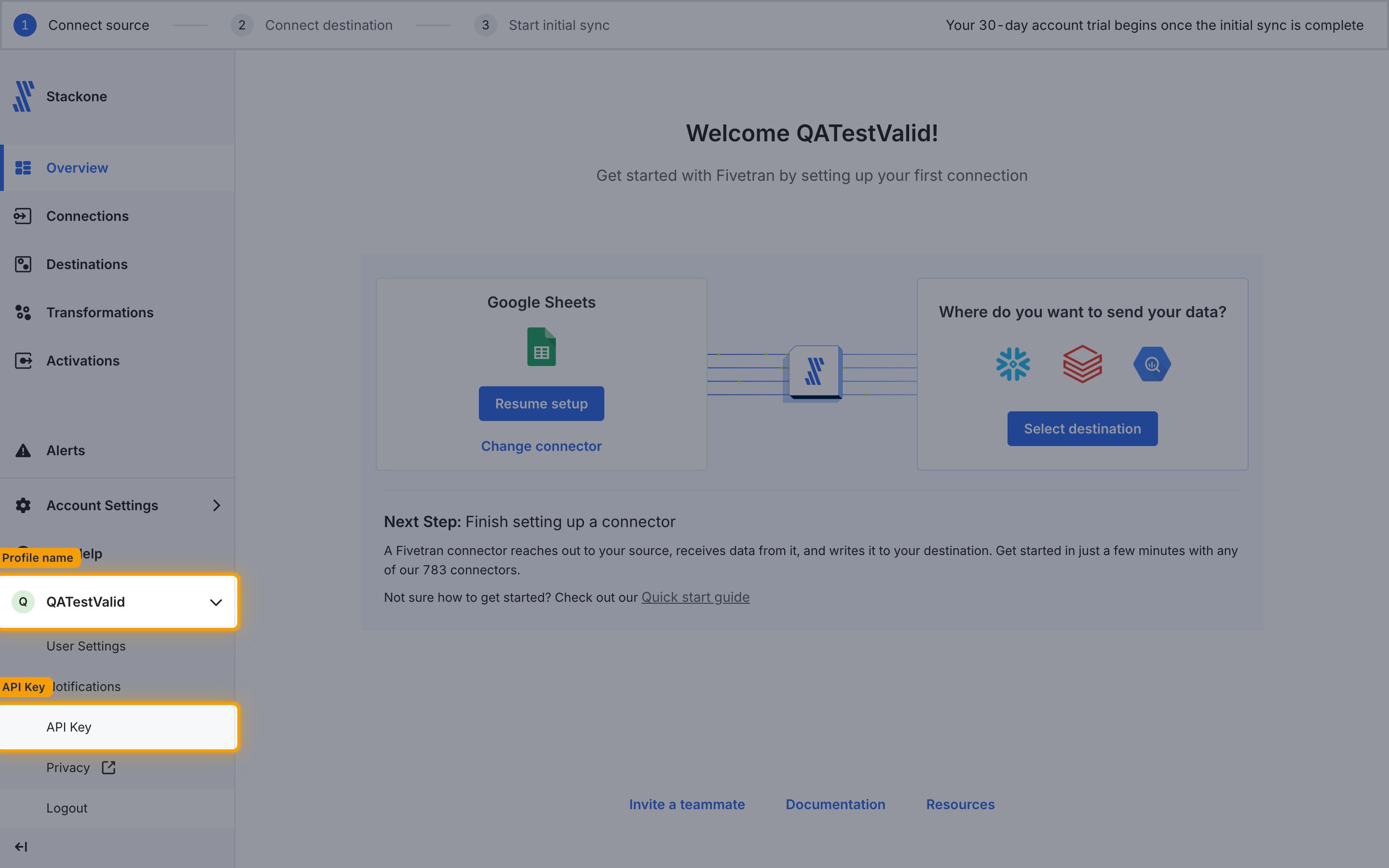Click the Account Settings gear icon

click(x=23, y=505)
